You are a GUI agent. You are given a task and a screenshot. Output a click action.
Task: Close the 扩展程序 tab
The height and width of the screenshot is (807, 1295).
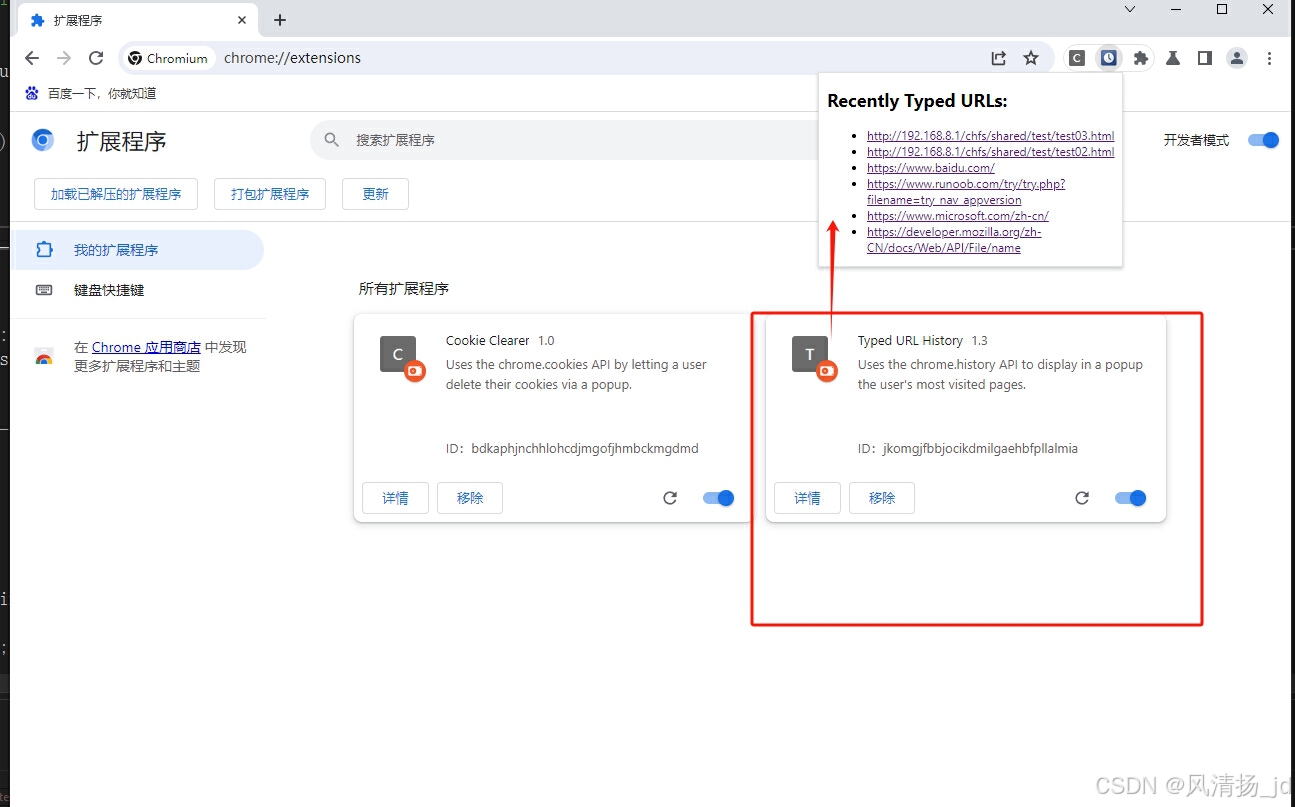(x=242, y=20)
